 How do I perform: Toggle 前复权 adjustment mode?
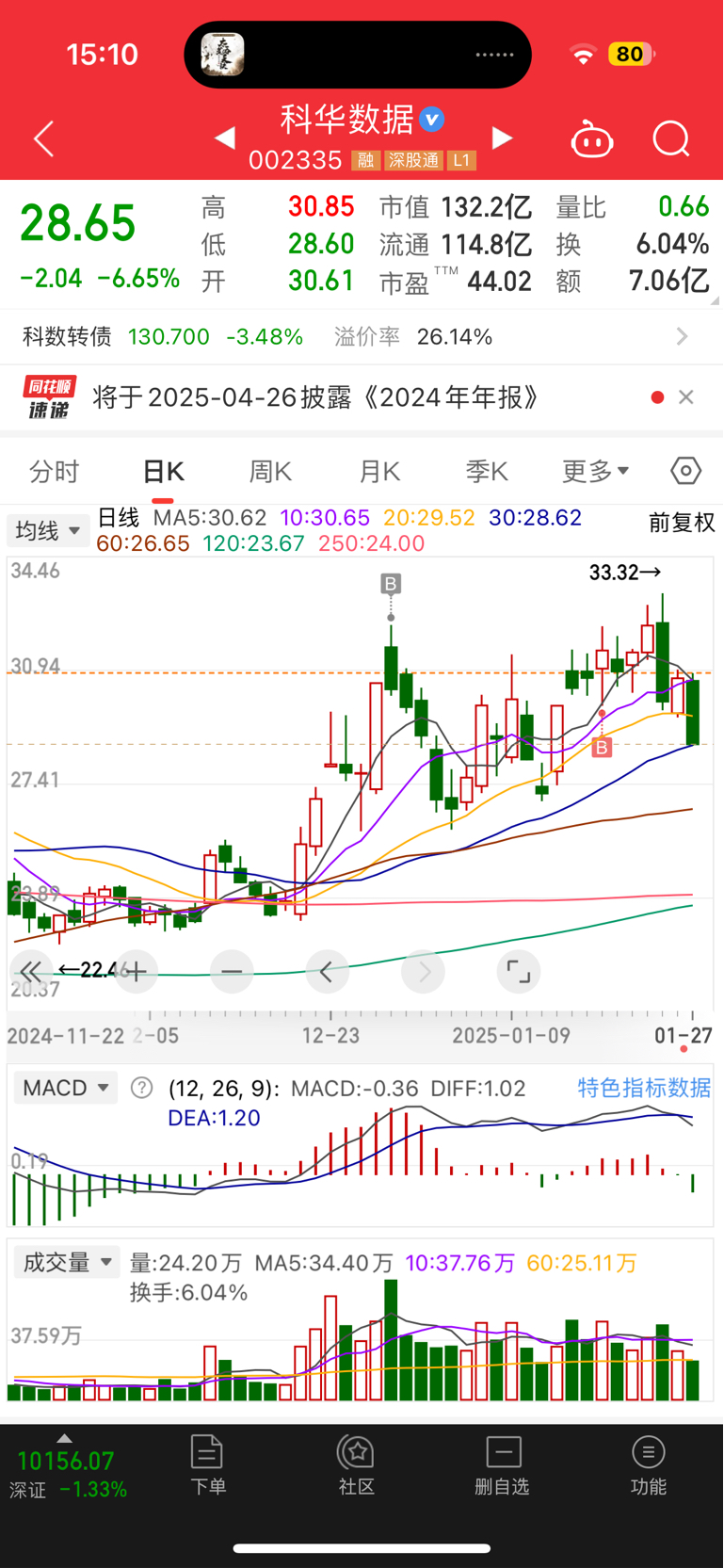tap(682, 523)
